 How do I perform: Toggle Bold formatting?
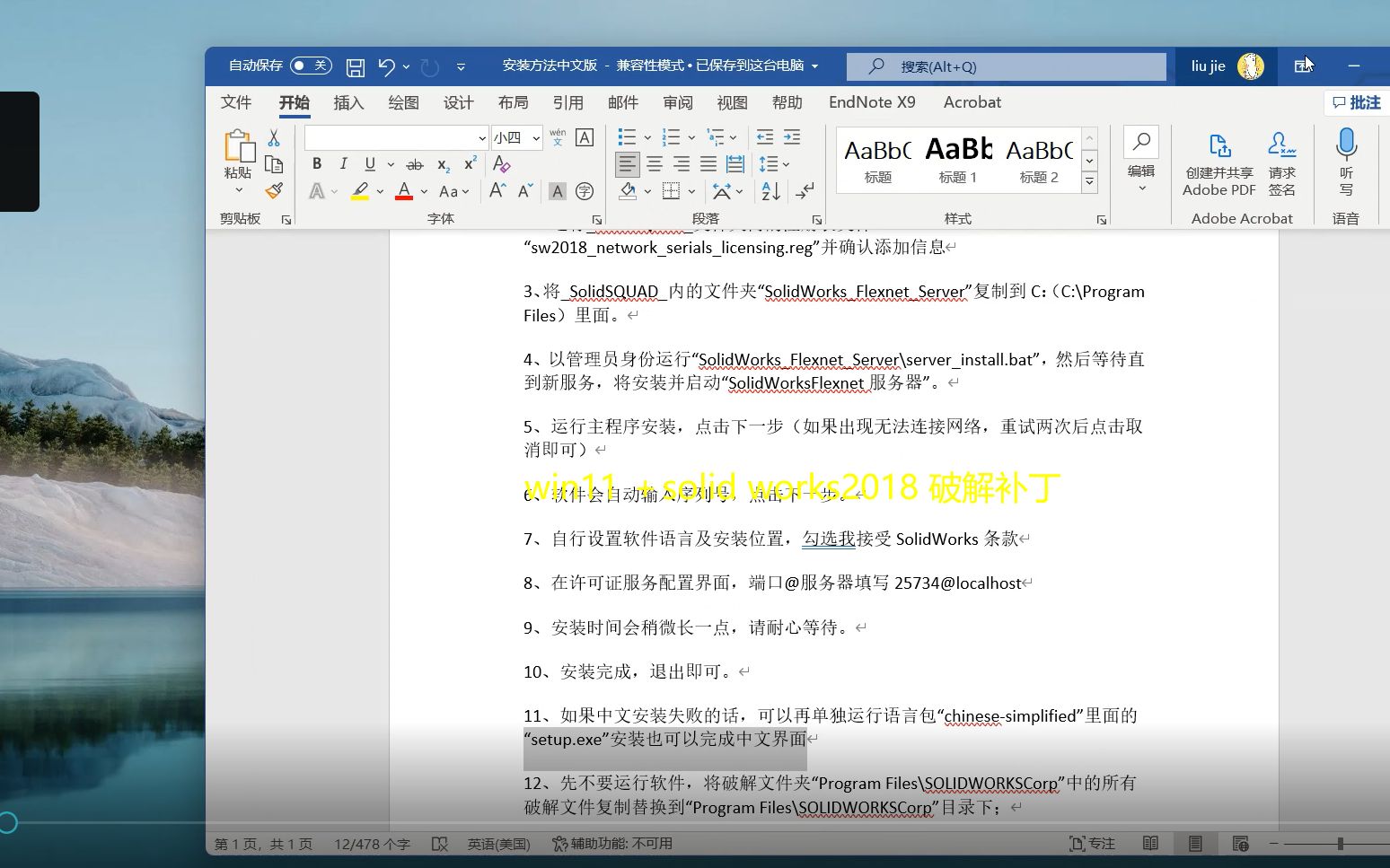(317, 164)
